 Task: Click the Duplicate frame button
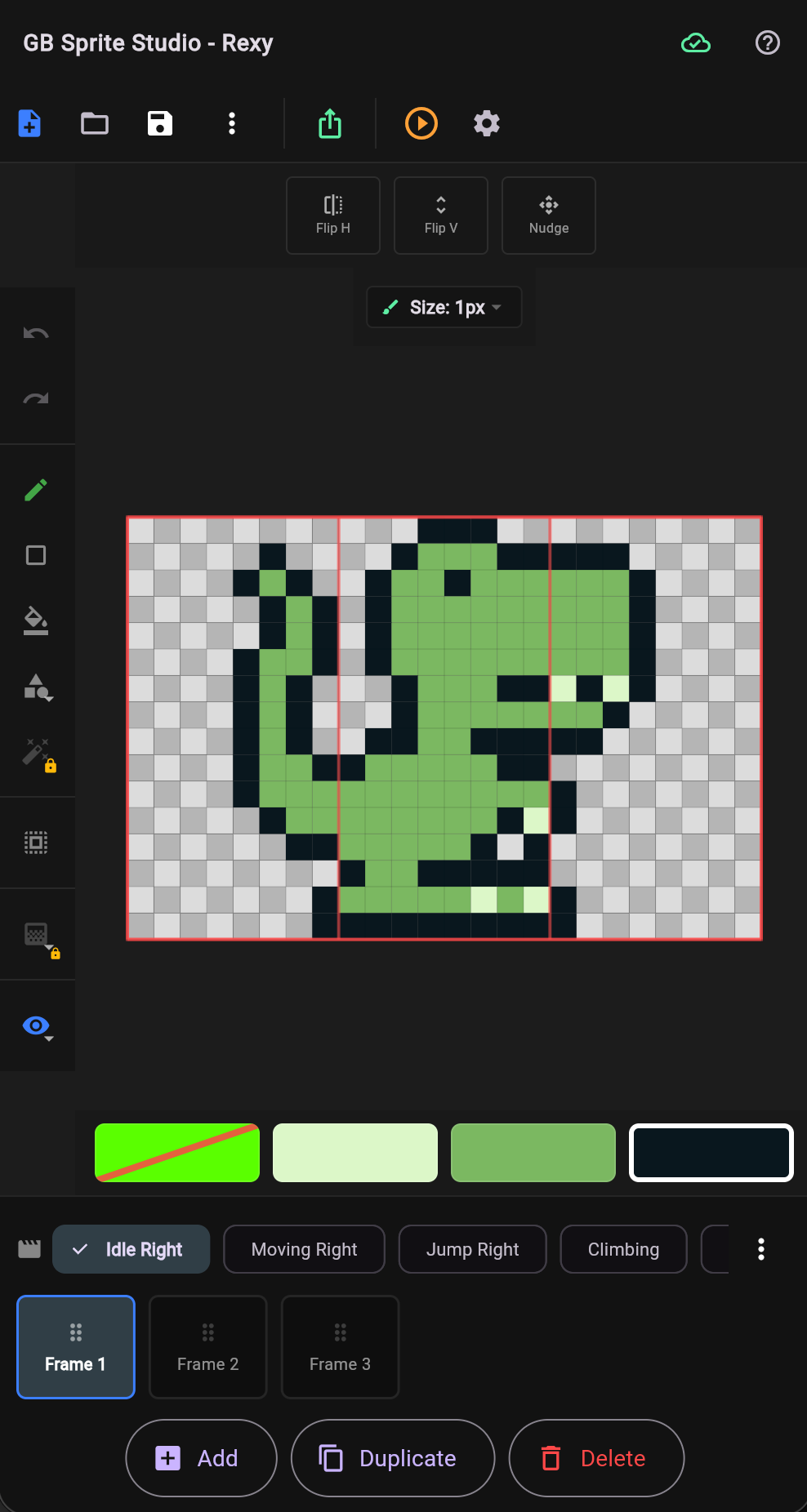[x=393, y=1458]
